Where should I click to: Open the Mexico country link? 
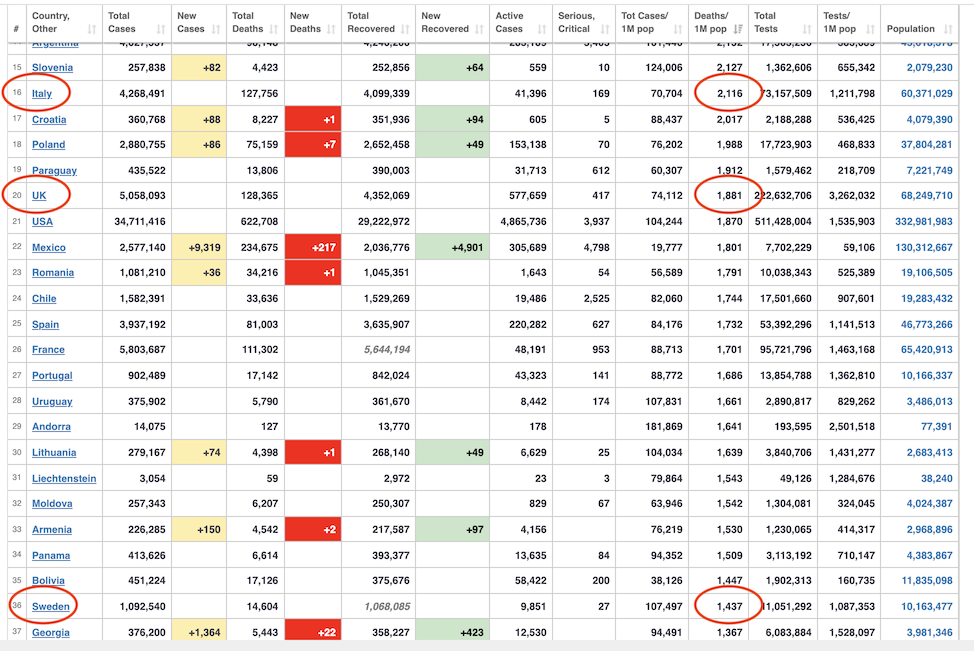(48, 248)
